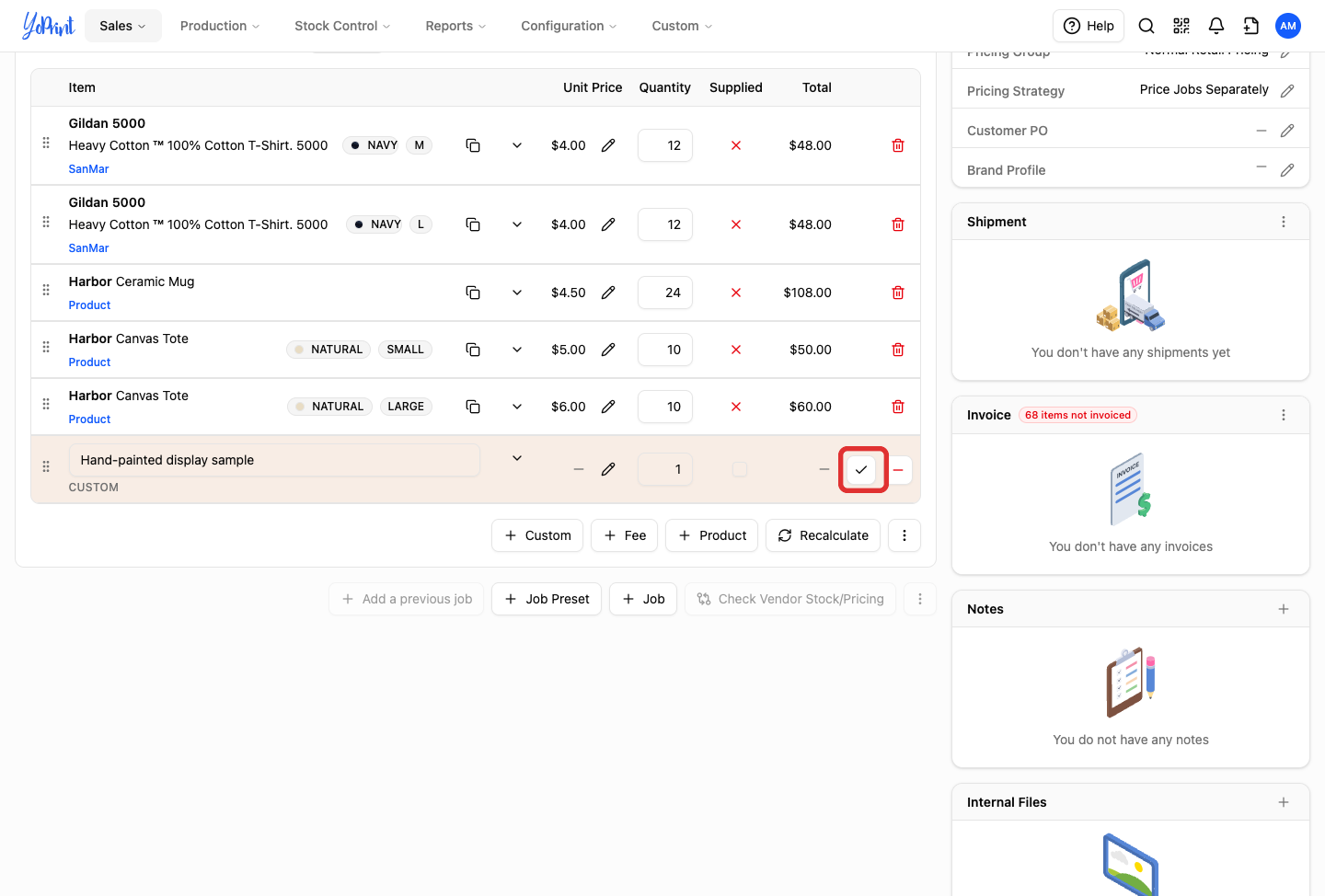The image size is (1325, 896).
Task: Click quantity field for Harbor Ceramic Mug
Action: tap(665, 293)
